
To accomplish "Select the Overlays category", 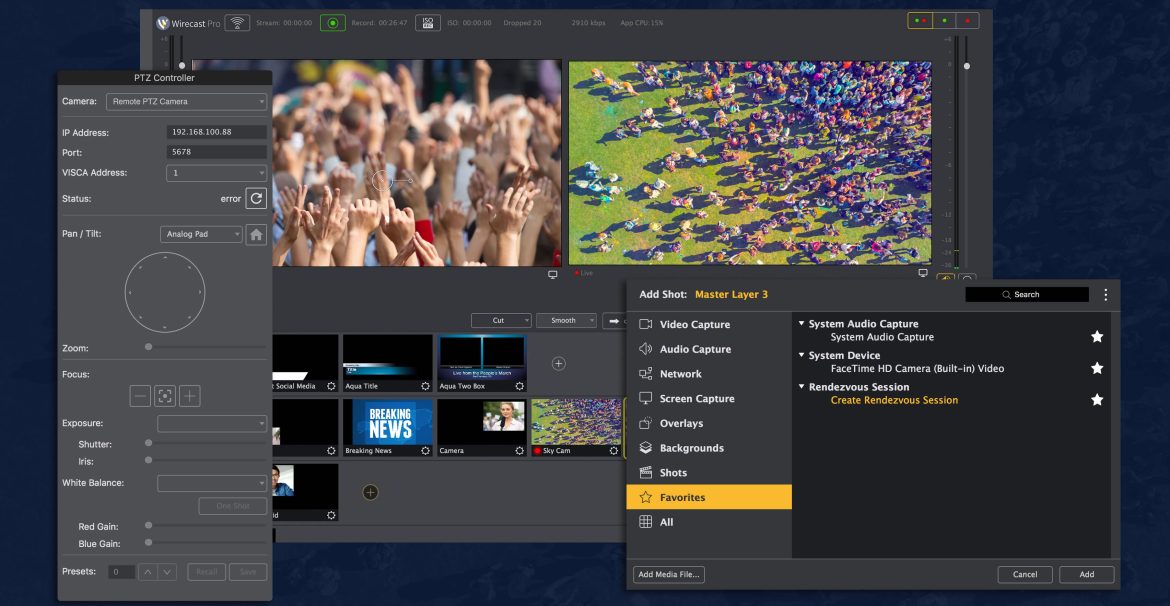I will click(x=709, y=423).
